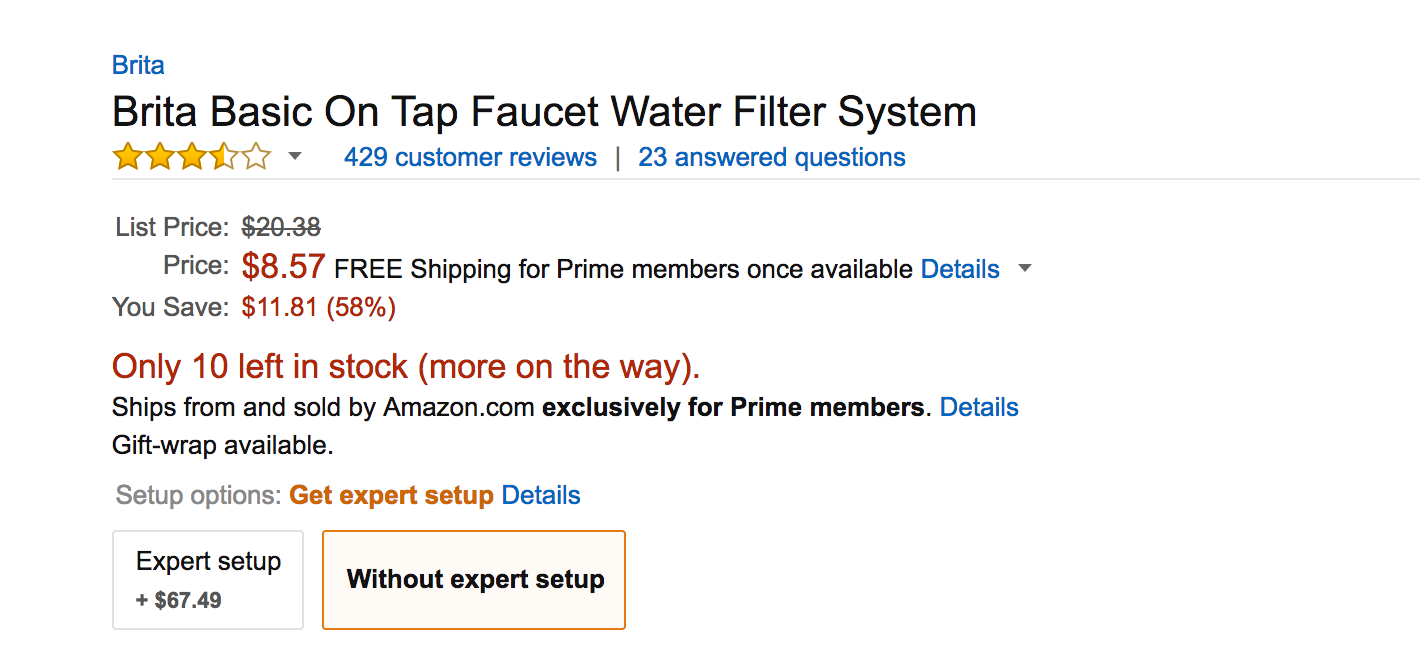Open the 429 customer reviews link
This screenshot has height=646, width=1420.
[470, 158]
